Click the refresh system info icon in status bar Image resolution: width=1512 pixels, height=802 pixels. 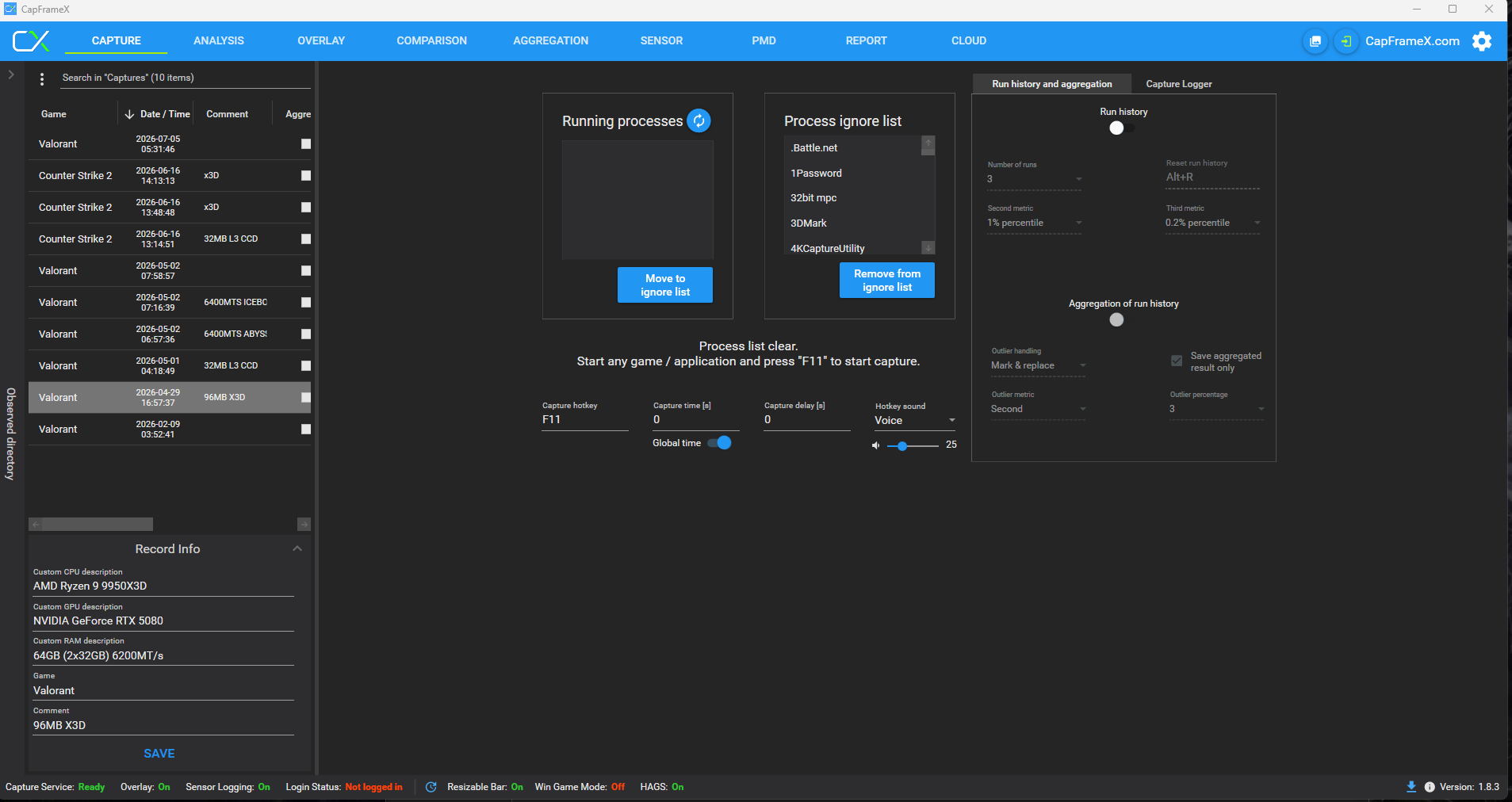[x=431, y=787]
